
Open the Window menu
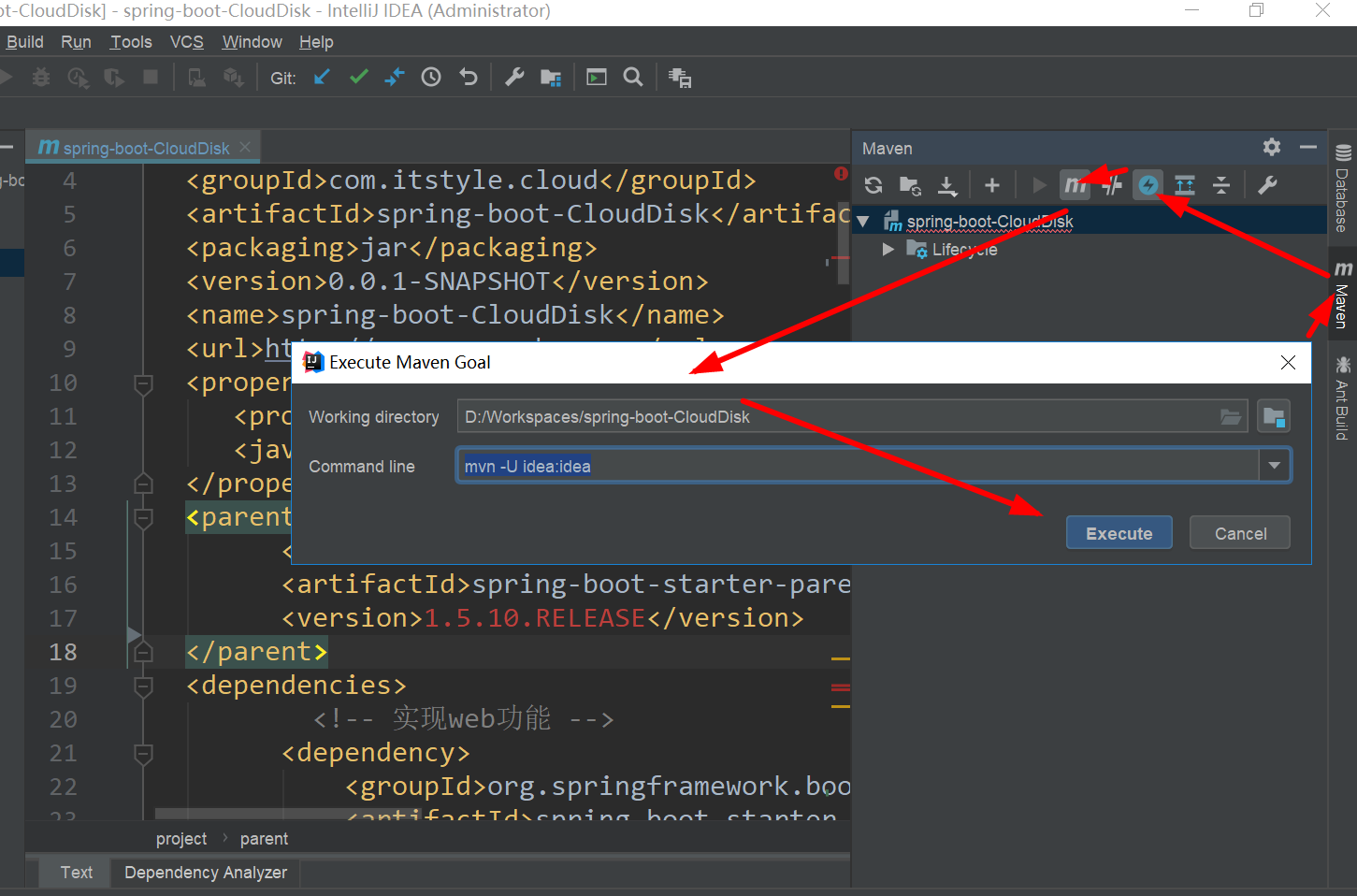pyautogui.click(x=252, y=42)
